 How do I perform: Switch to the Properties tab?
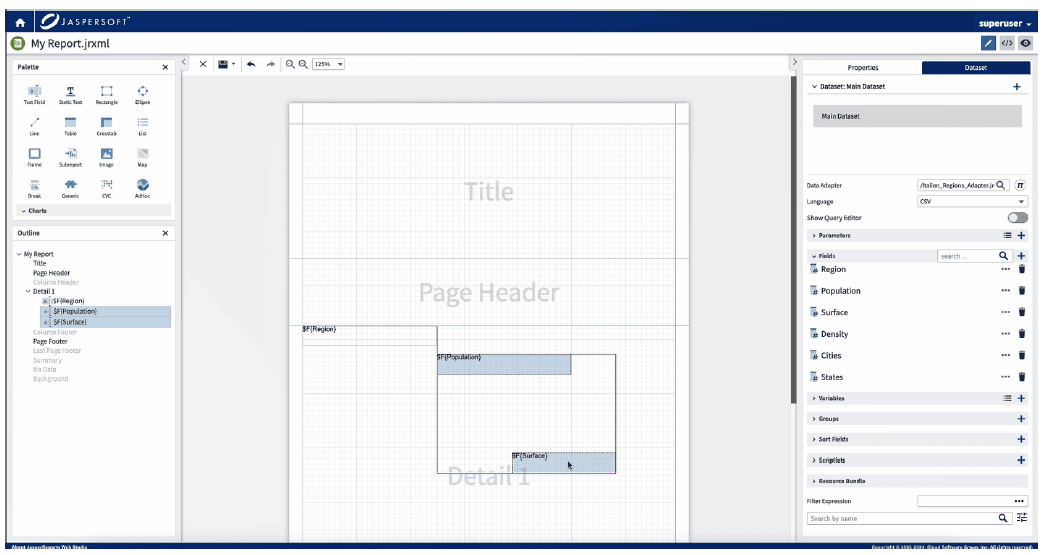tap(862, 68)
